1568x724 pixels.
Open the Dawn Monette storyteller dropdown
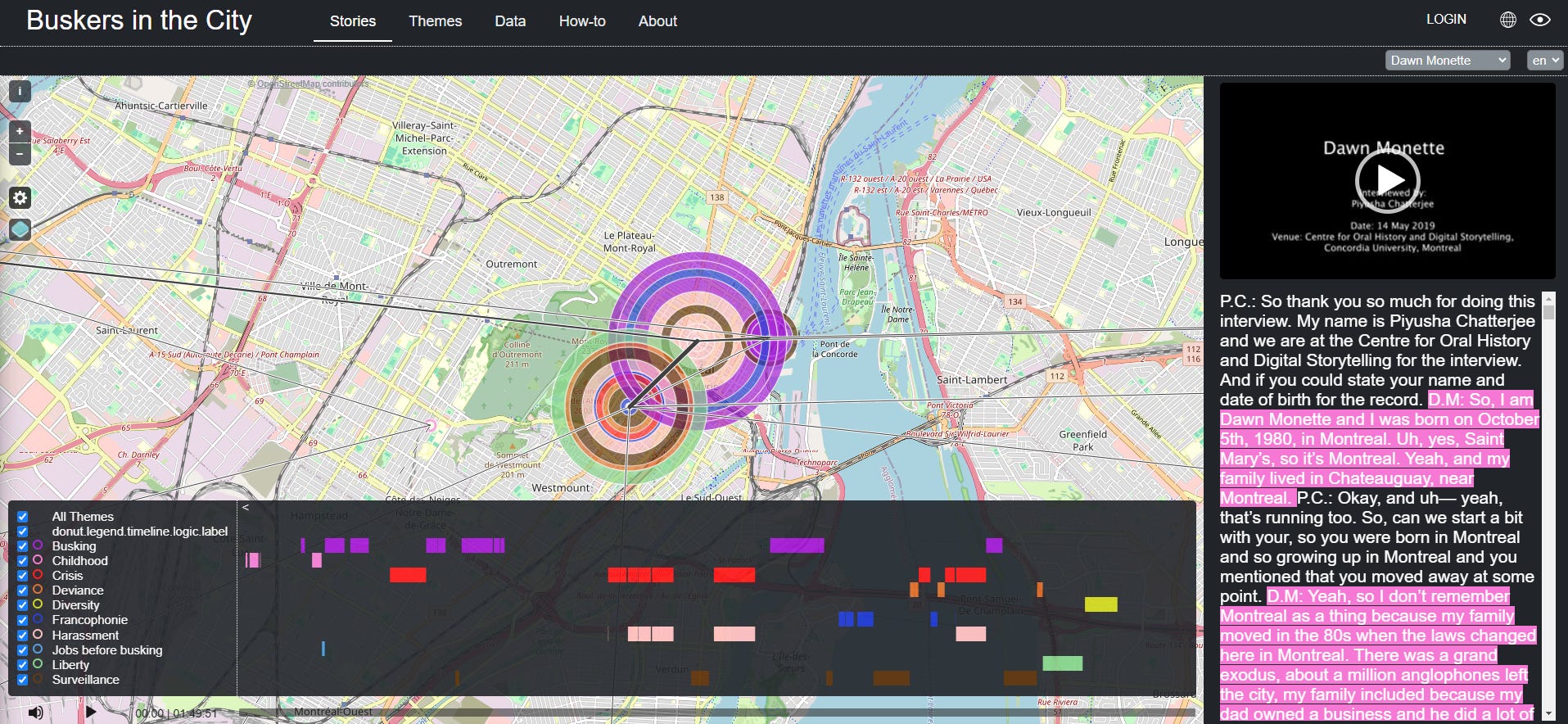point(1447,60)
